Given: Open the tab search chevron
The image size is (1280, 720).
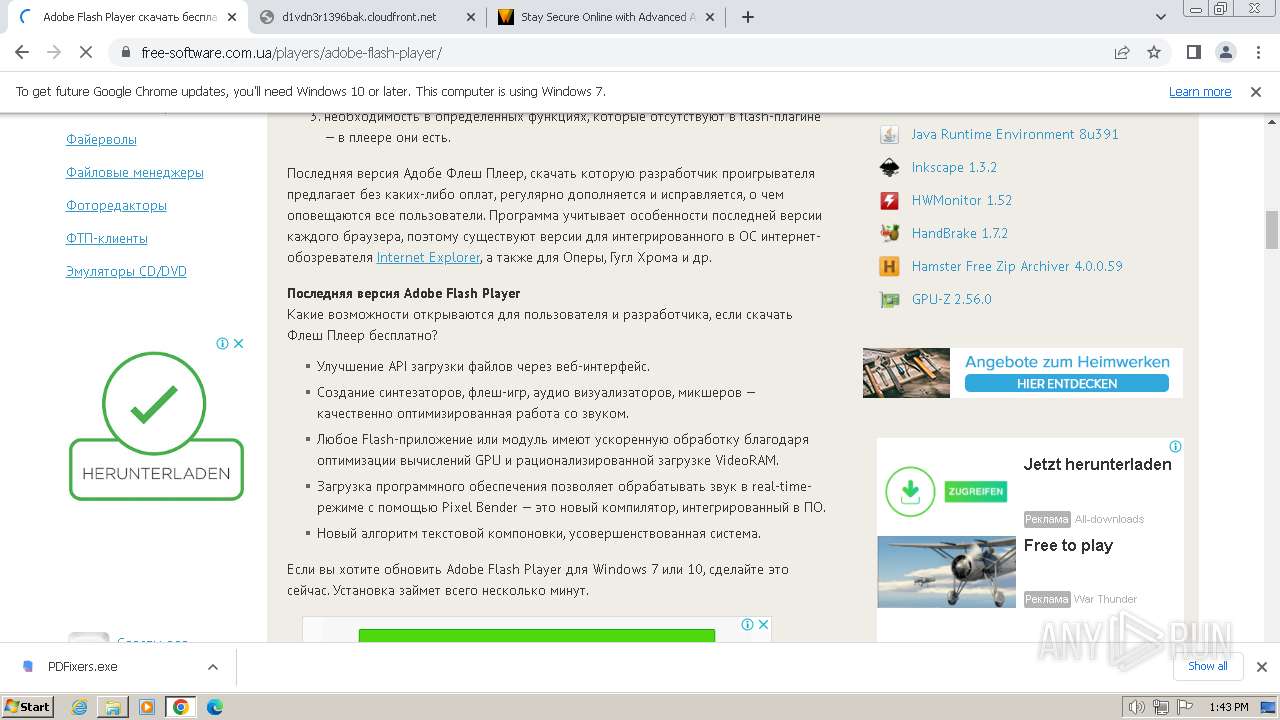Looking at the screenshot, I should [x=1161, y=17].
